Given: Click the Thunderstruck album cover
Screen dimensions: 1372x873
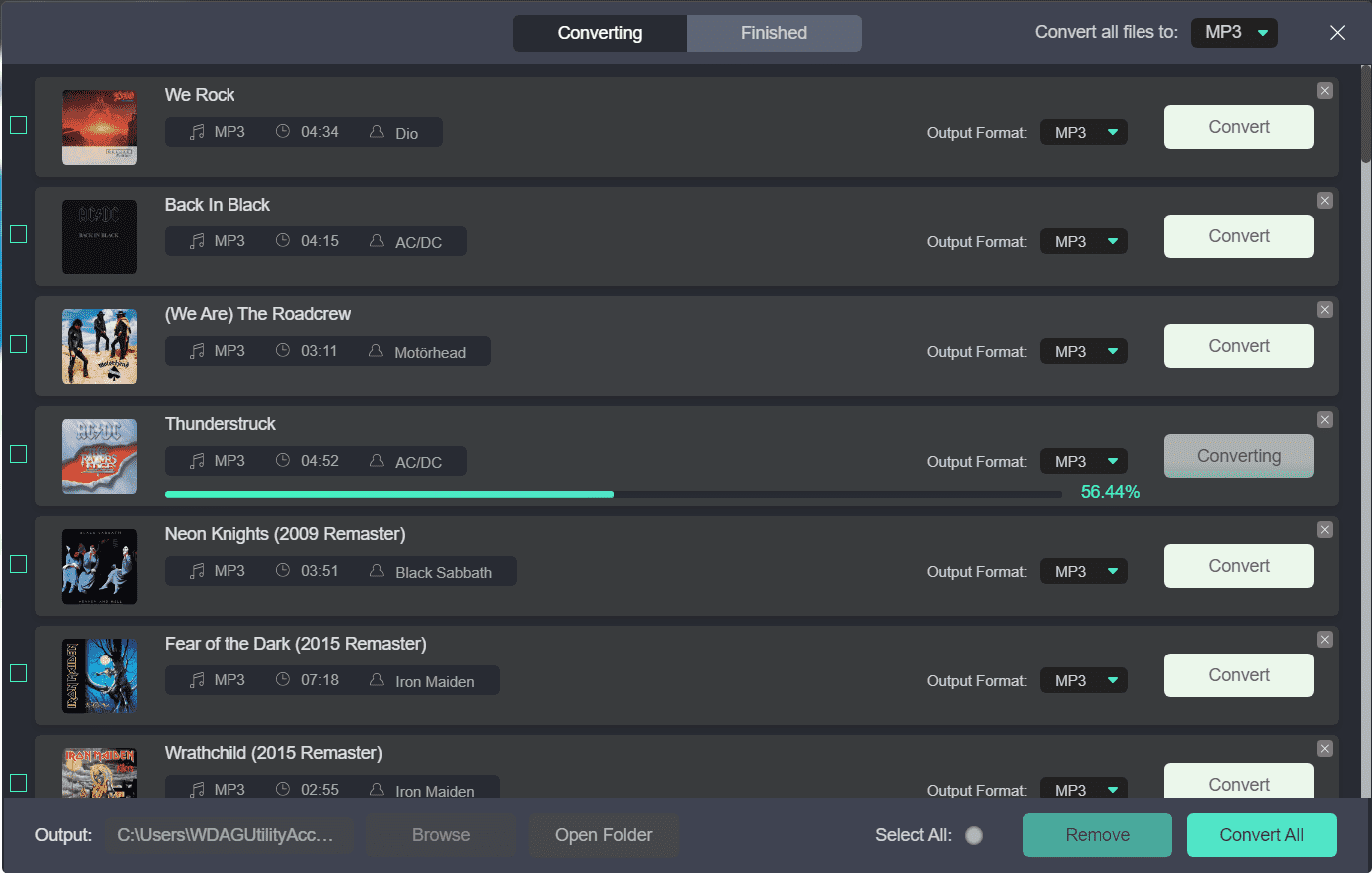Looking at the screenshot, I should tap(99, 456).
